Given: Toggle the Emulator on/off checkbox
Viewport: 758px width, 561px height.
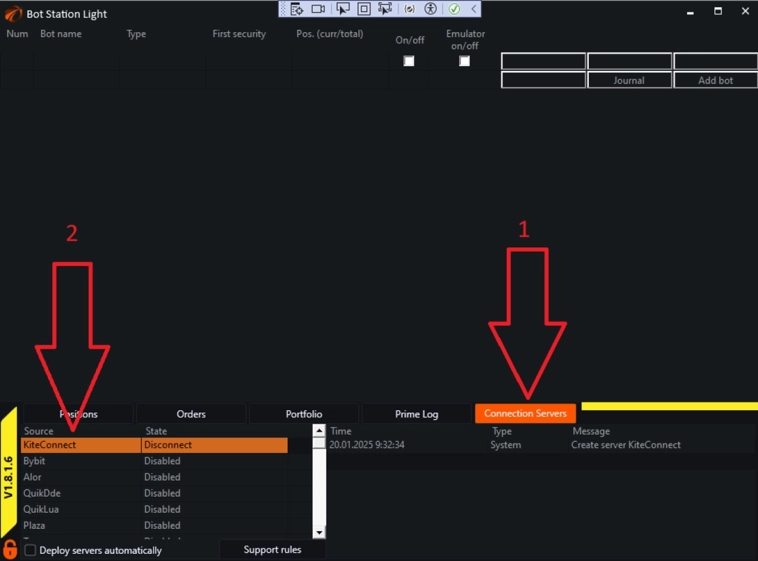Looking at the screenshot, I should click(464, 61).
